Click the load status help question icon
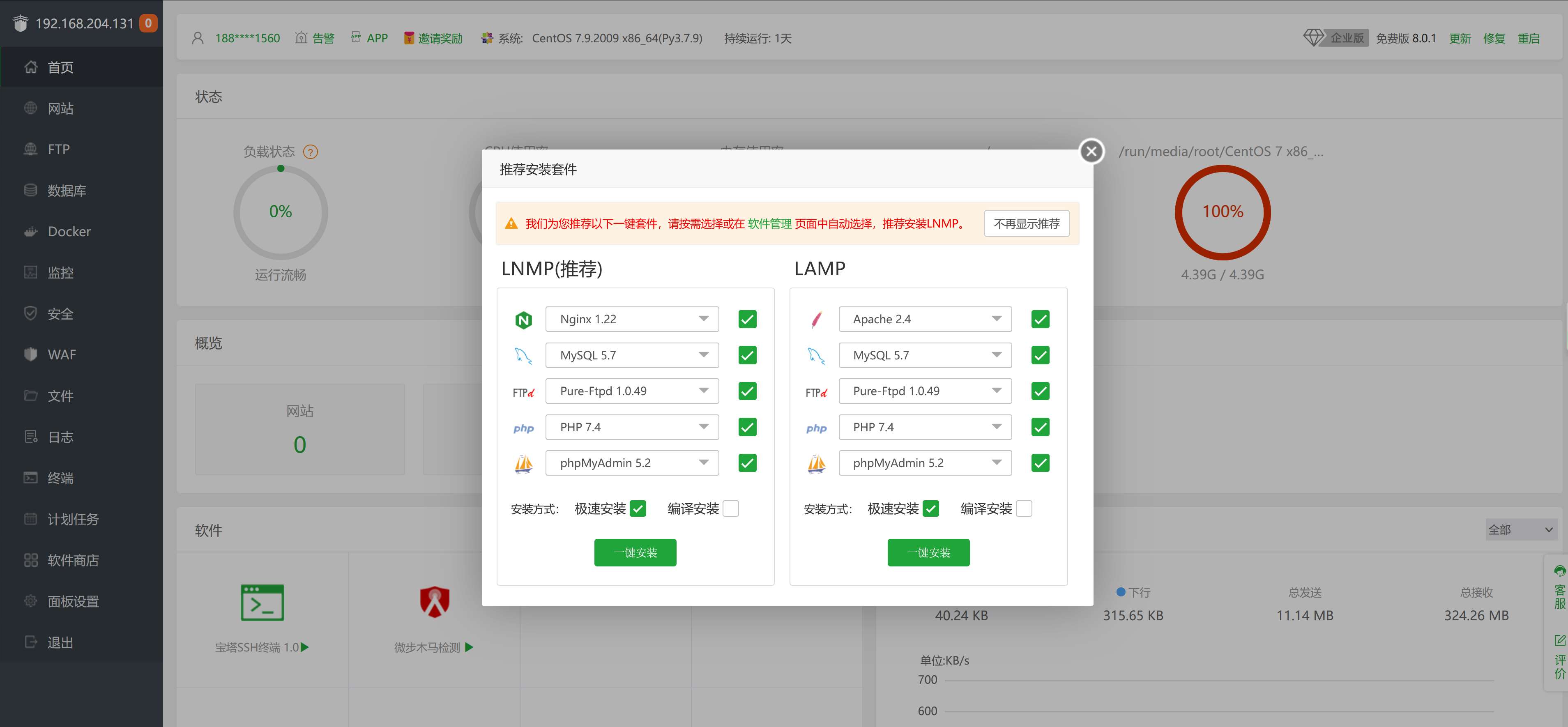 coord(311,152)
